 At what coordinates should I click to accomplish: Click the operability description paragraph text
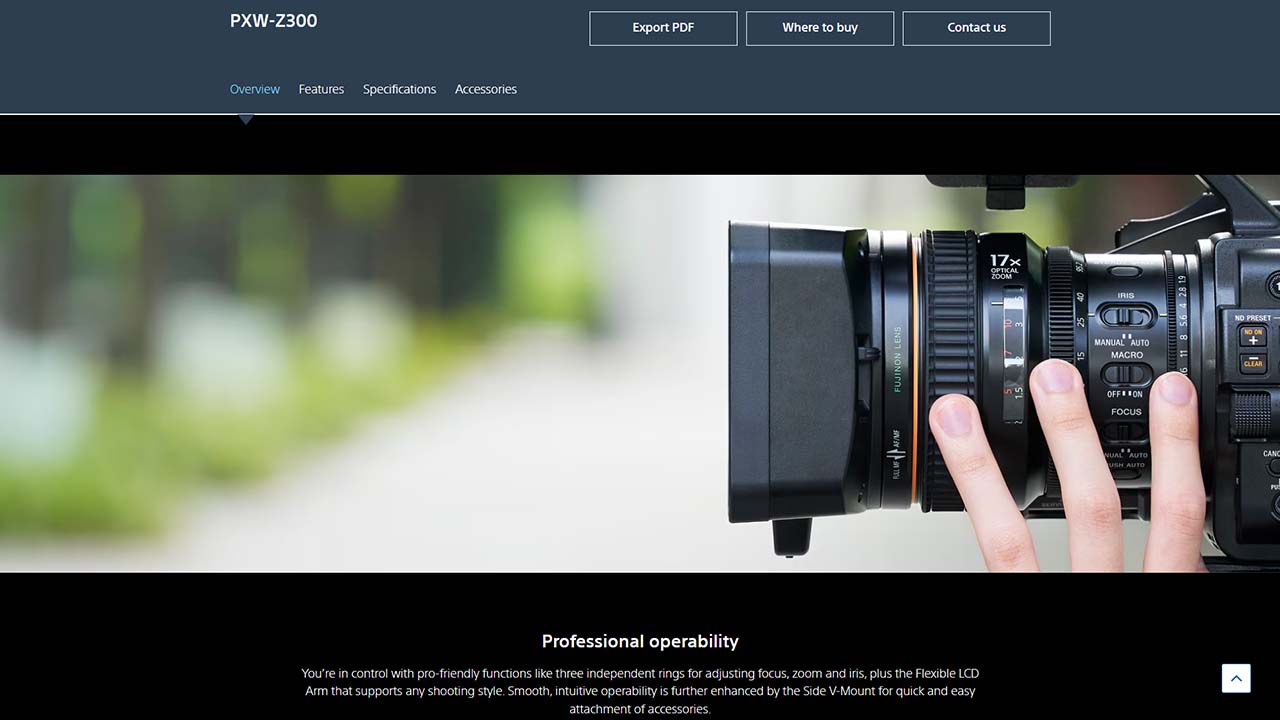(640, 691)
